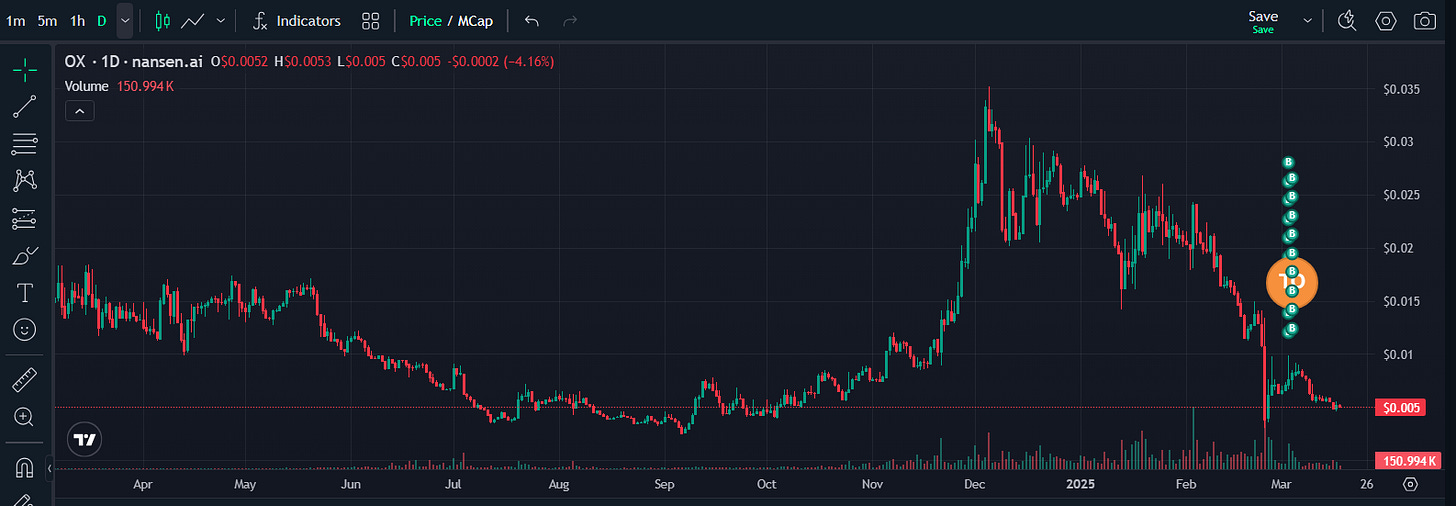
Task: Select the crosshair cursor tool
Action: (x=25, y=70)
